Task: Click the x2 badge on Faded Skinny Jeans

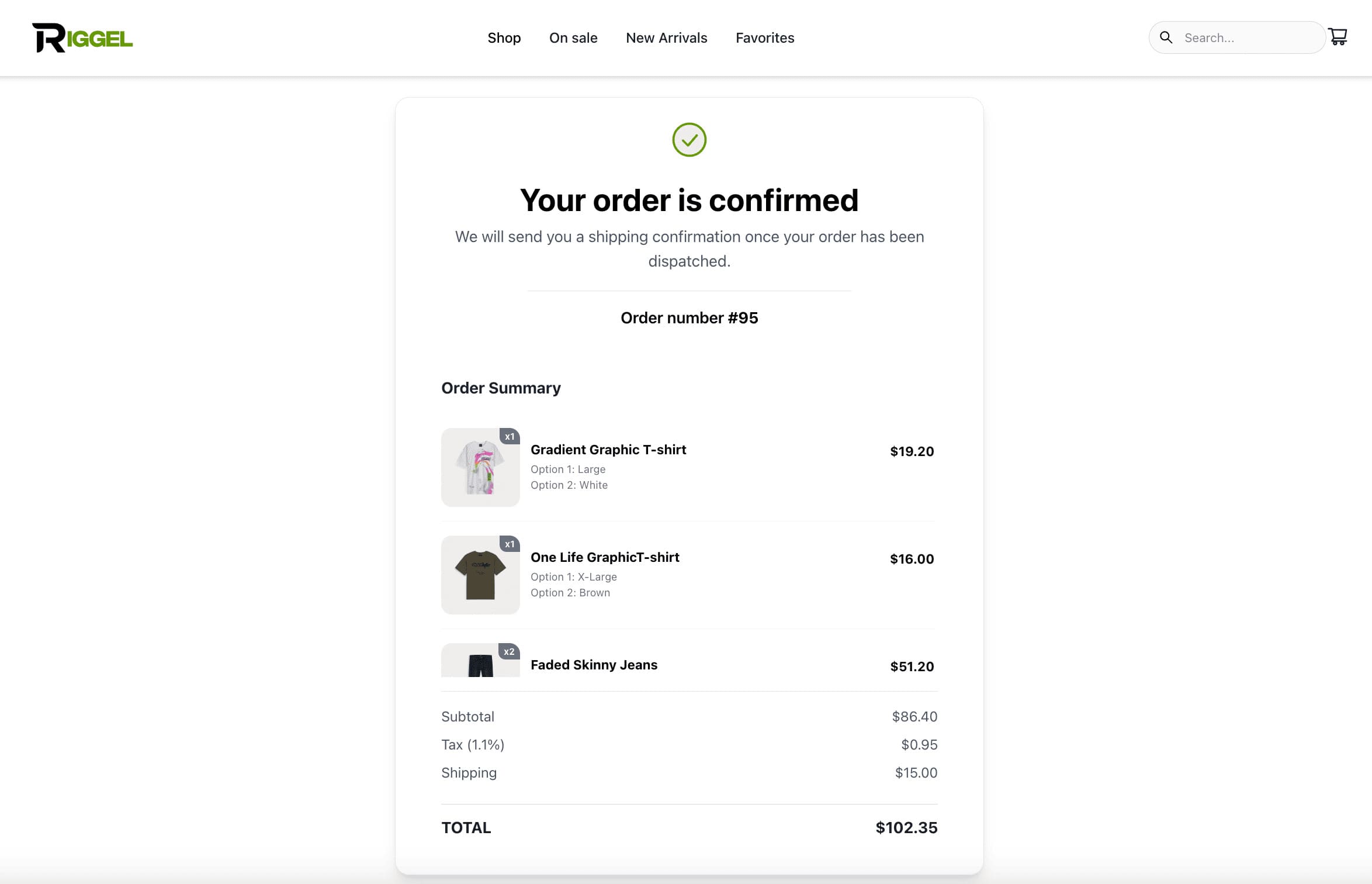Action: click(x=510, y=651)
